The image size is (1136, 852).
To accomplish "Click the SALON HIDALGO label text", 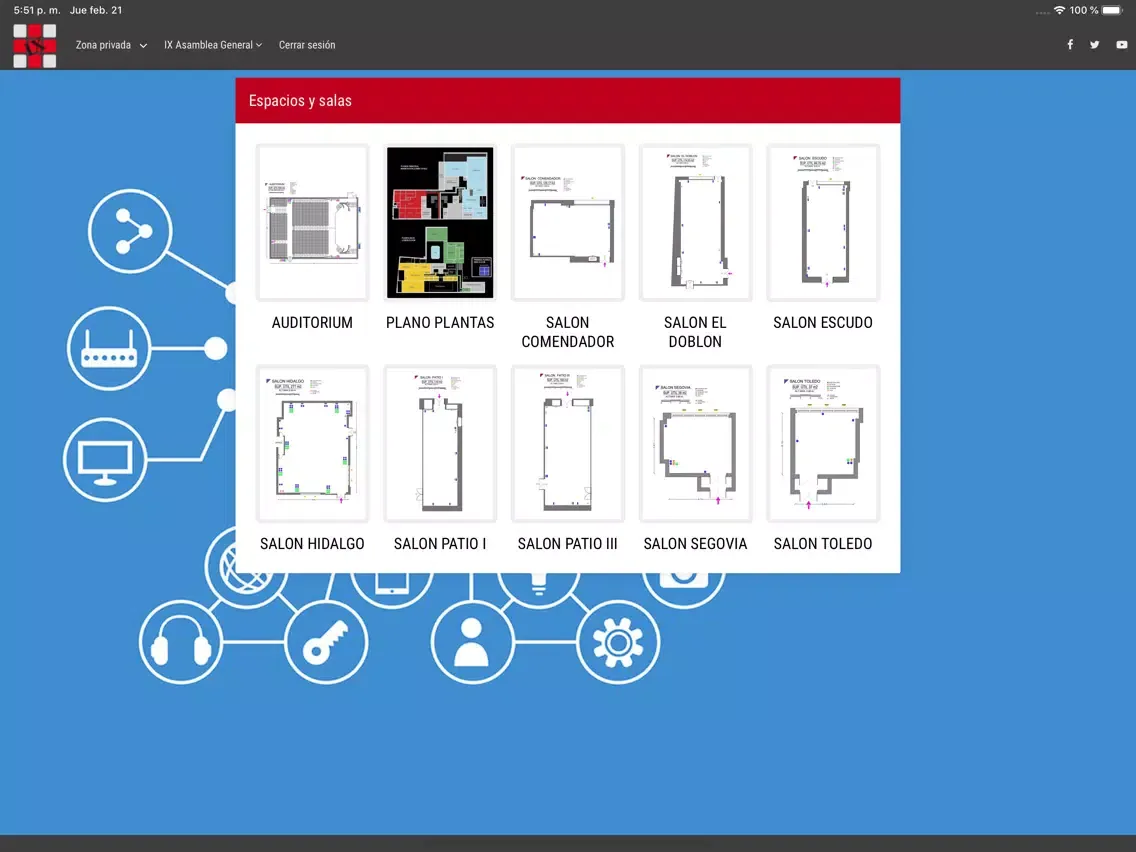I will coord(312,544).
